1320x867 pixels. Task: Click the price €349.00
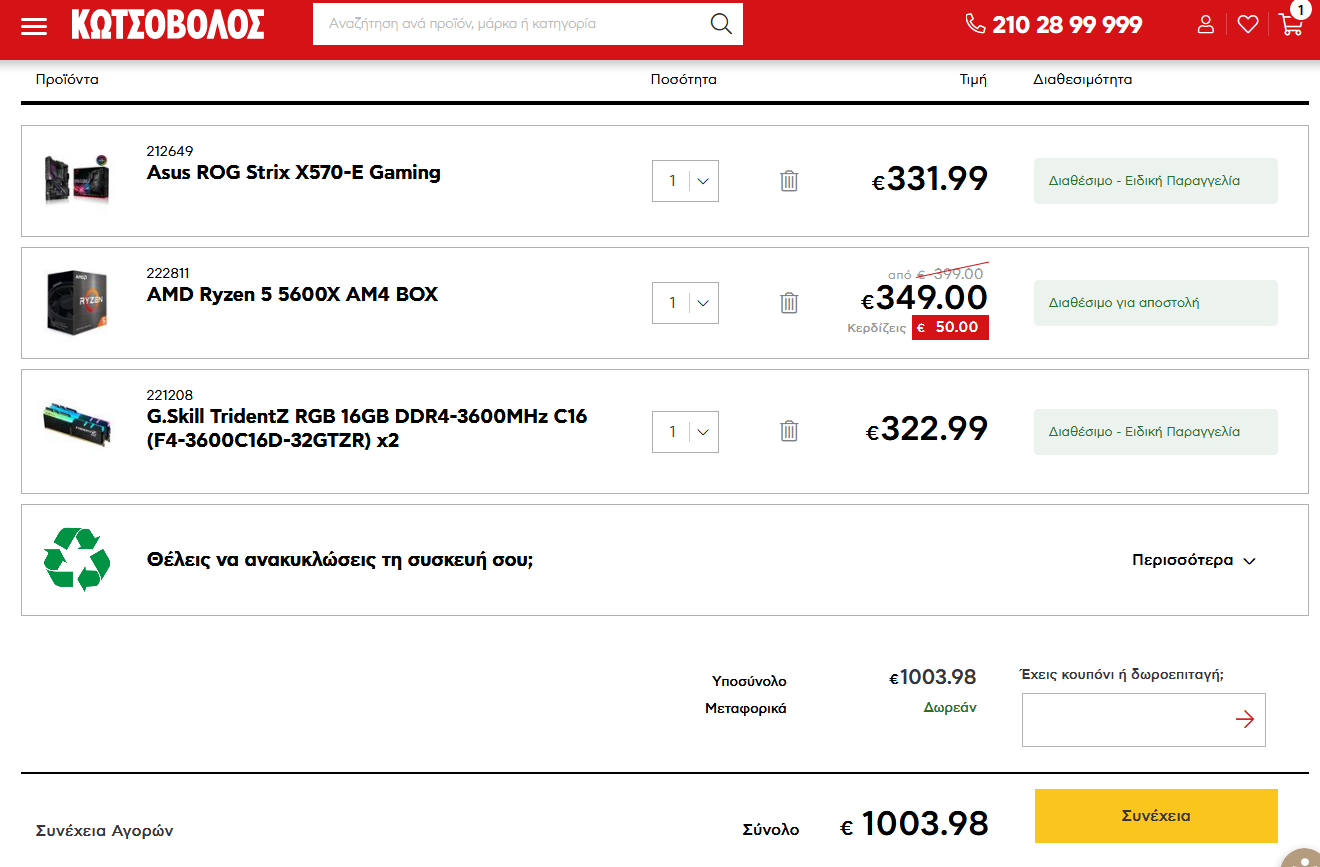pyautogui.click(x=925, y=297)
